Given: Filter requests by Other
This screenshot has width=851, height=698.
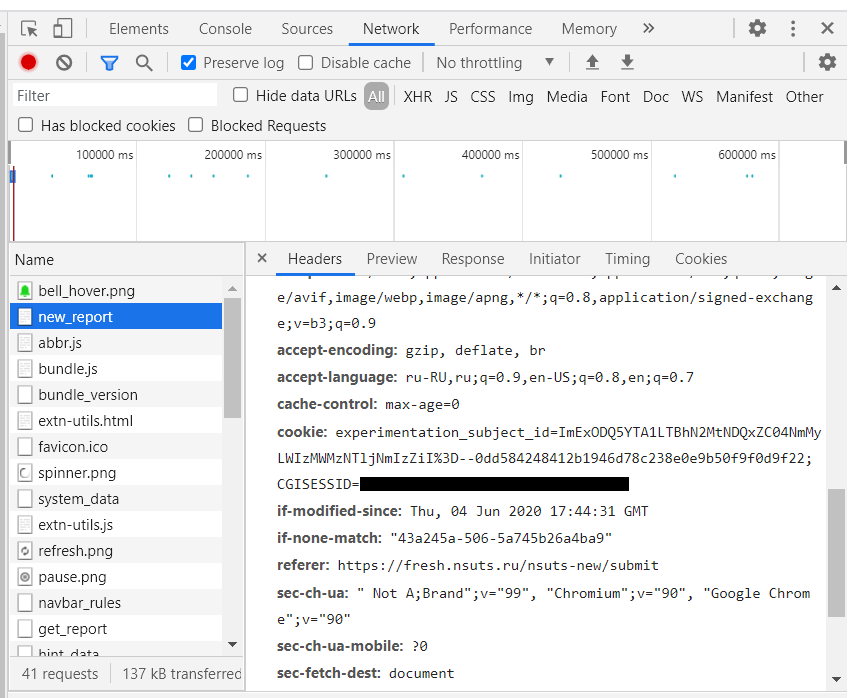Looking at the screenshot, I should pyautogui.click(x=804, y=97).
